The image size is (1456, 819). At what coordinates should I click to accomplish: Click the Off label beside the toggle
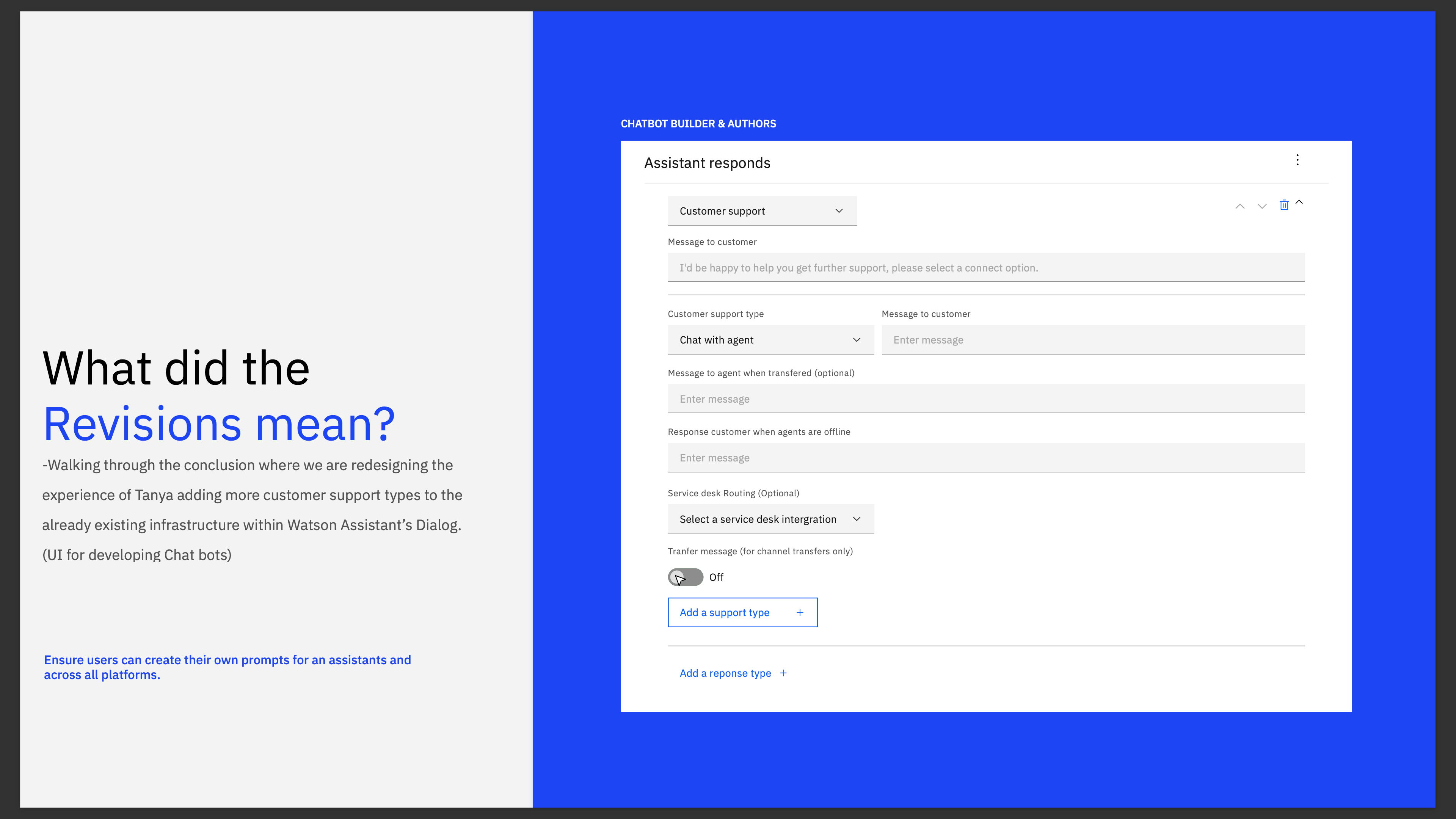[x=716, y=577]
